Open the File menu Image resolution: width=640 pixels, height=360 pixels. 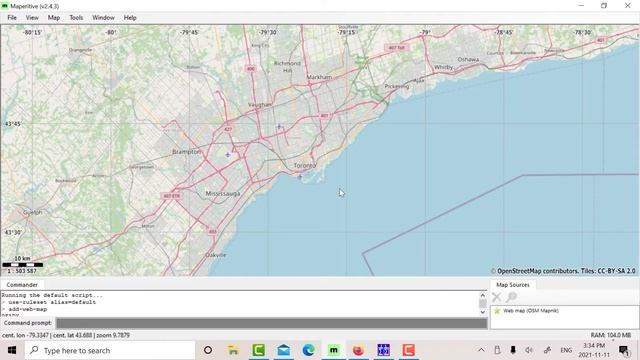(12, 18)
